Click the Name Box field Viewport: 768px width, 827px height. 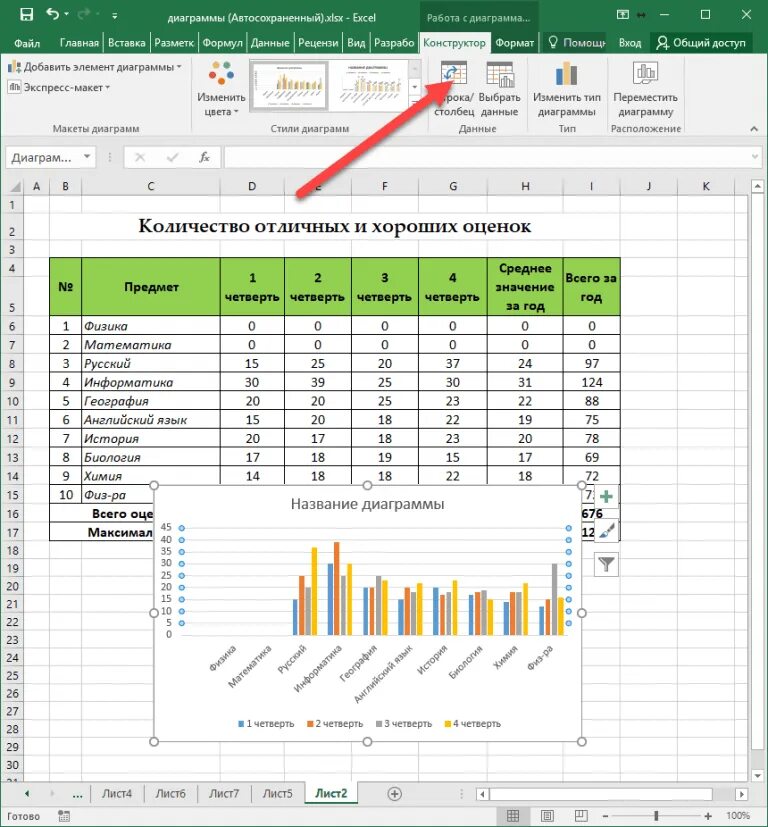click(x=44, y=157)
